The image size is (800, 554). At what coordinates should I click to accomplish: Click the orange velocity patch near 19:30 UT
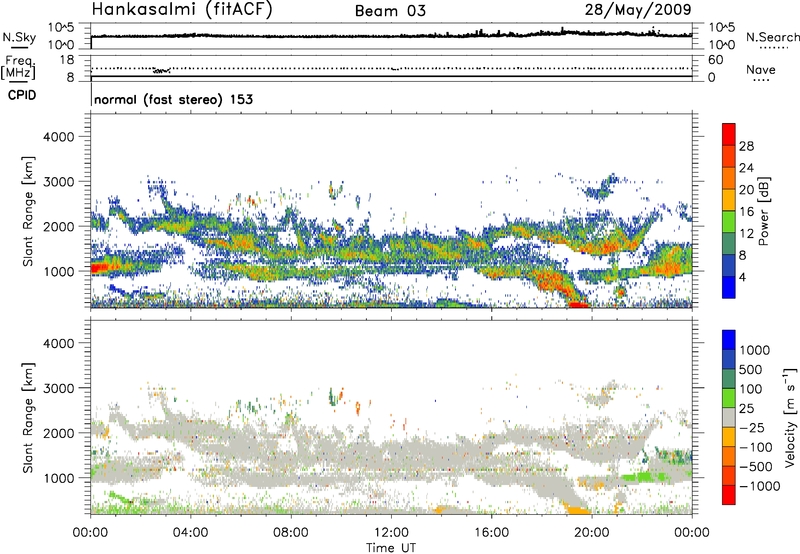[578, 509]
